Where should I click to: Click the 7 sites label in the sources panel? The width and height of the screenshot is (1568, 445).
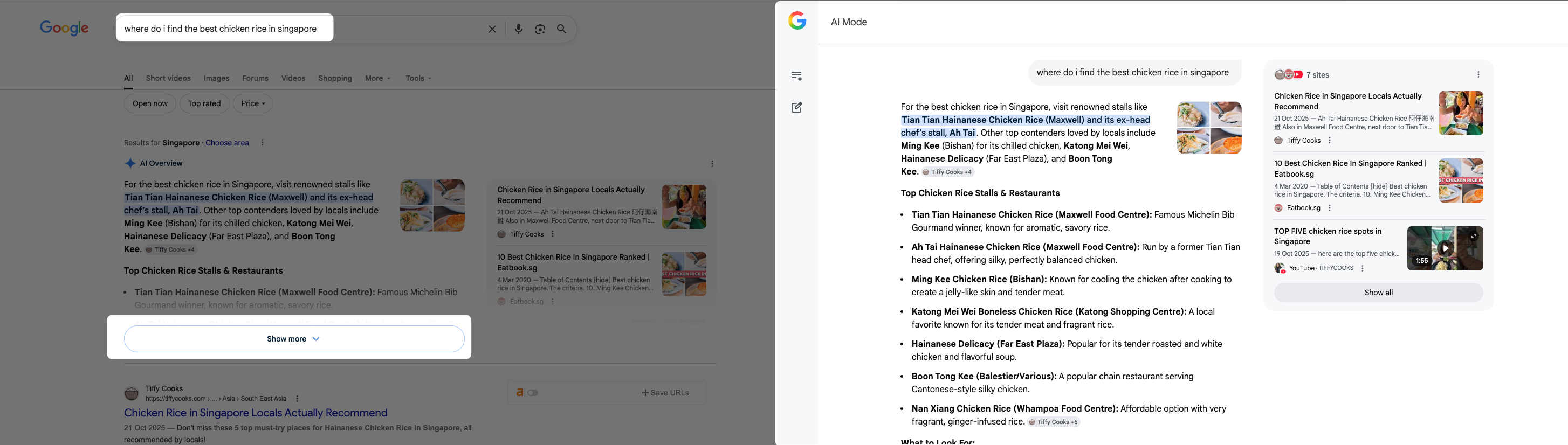point(1318,75)
